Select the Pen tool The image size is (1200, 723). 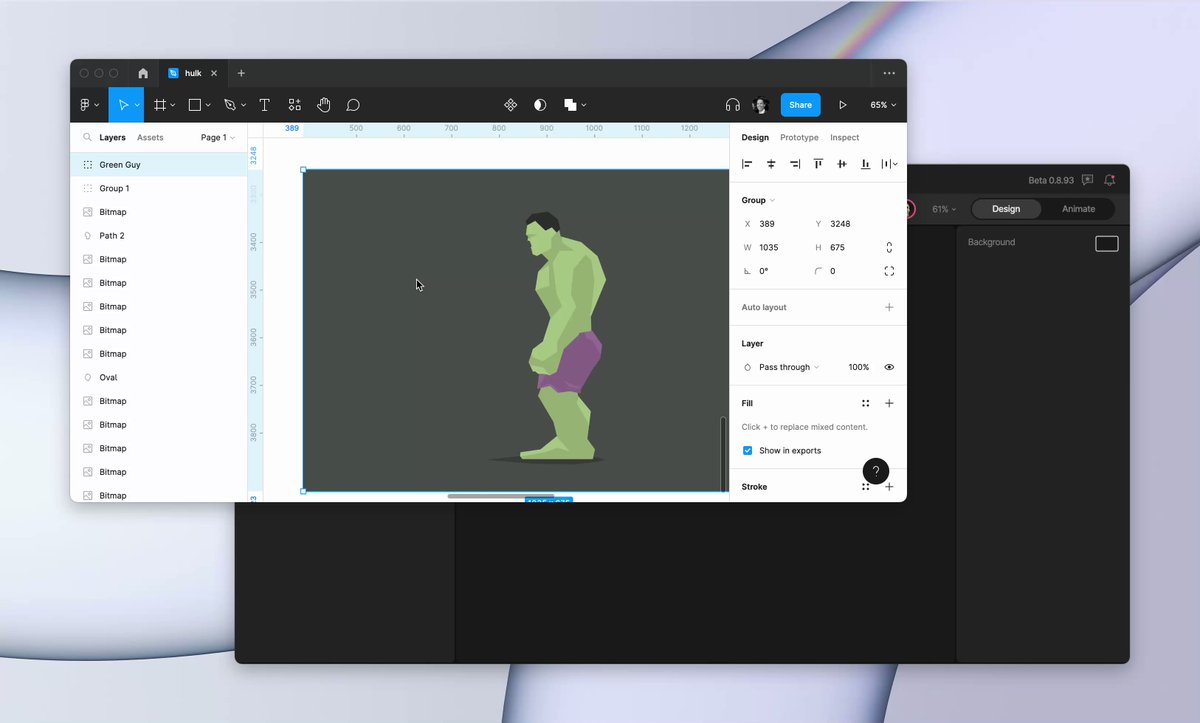coord(229,104)
